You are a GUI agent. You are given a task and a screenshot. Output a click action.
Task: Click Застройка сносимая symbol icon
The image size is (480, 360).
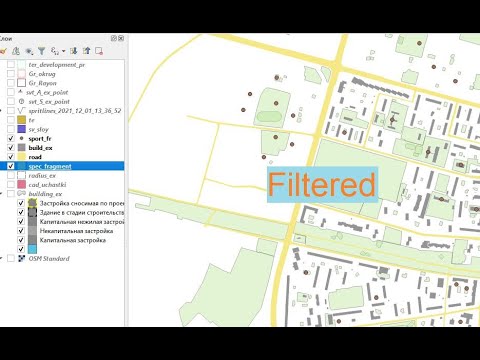[32, 203]
